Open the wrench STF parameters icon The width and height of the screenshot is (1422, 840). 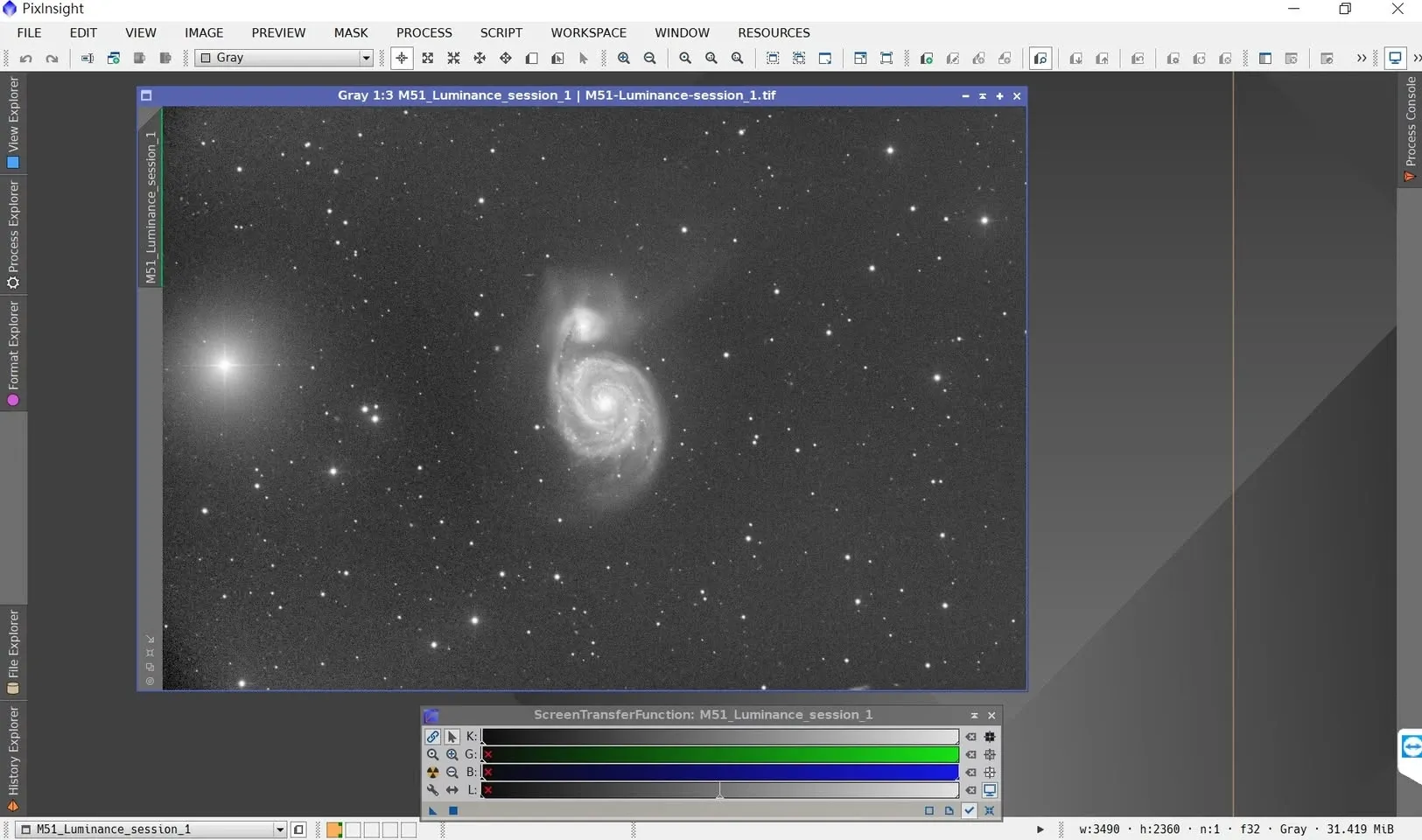[432, 790]
